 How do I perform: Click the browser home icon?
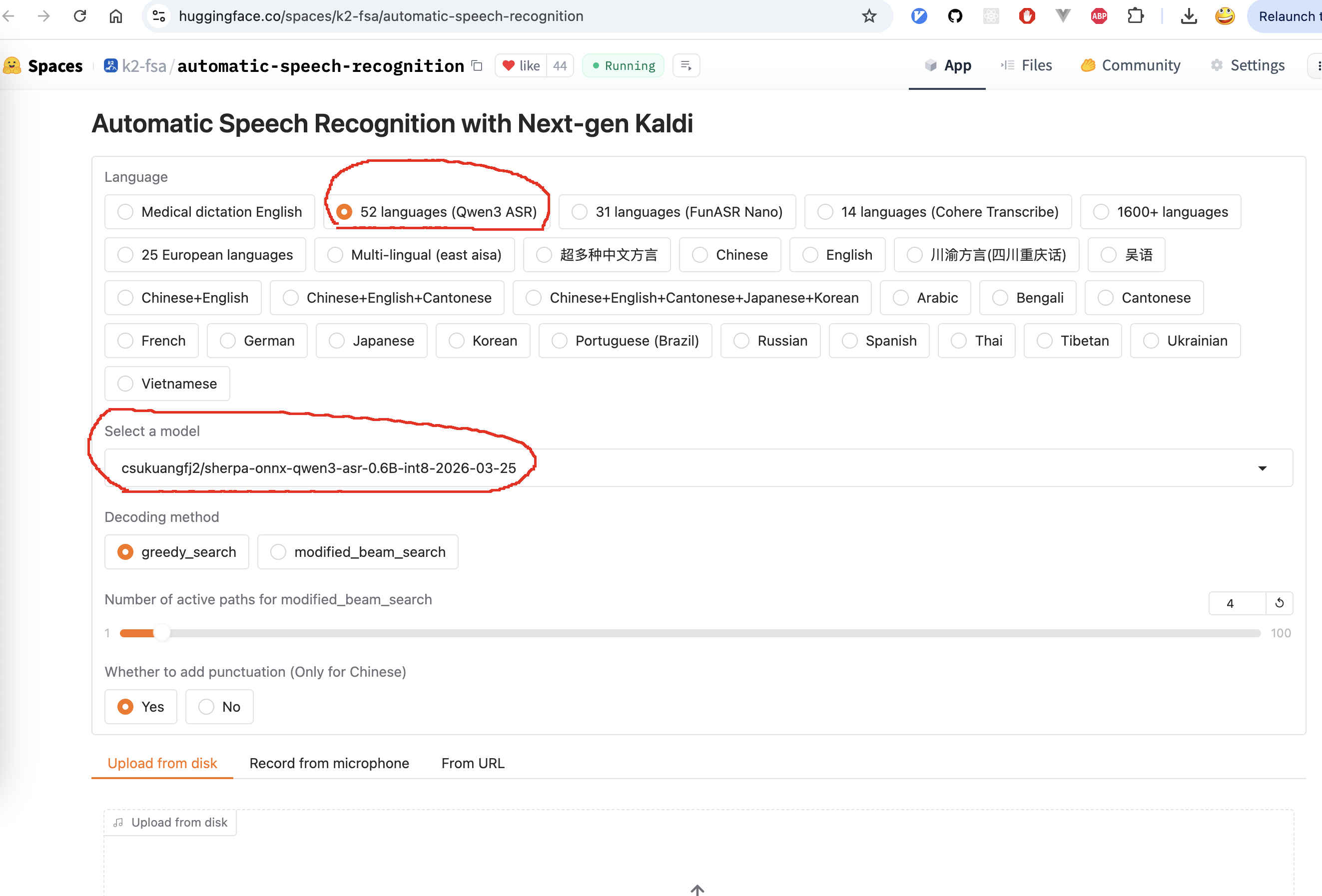[x=115, y=16]
